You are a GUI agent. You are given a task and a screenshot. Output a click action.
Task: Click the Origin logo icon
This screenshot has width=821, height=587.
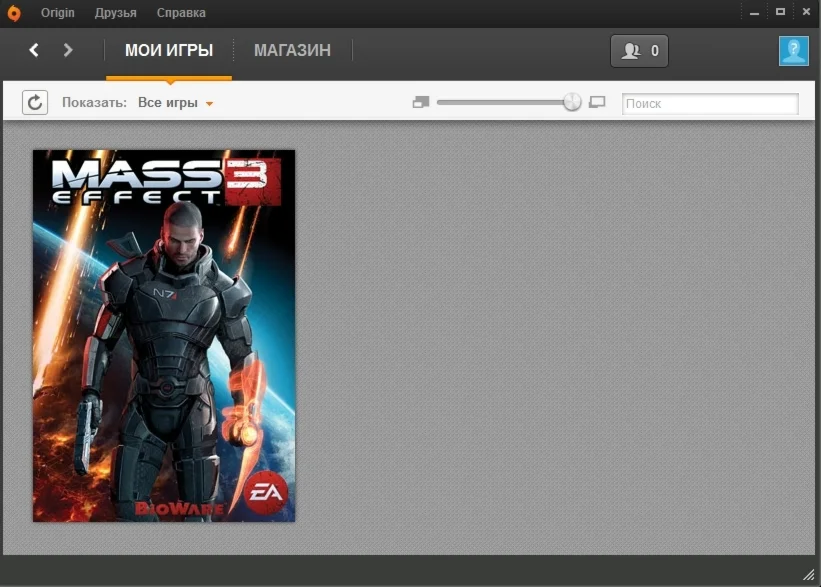coord(13,12)
